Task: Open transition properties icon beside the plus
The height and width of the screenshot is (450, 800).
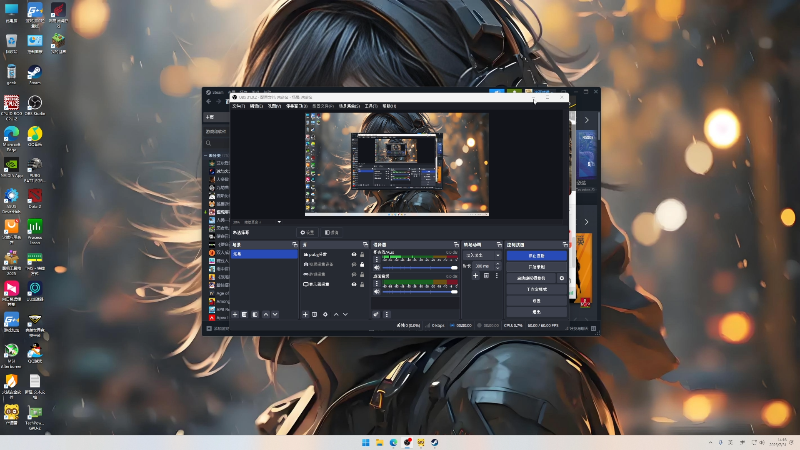Action: pos(486,276)
